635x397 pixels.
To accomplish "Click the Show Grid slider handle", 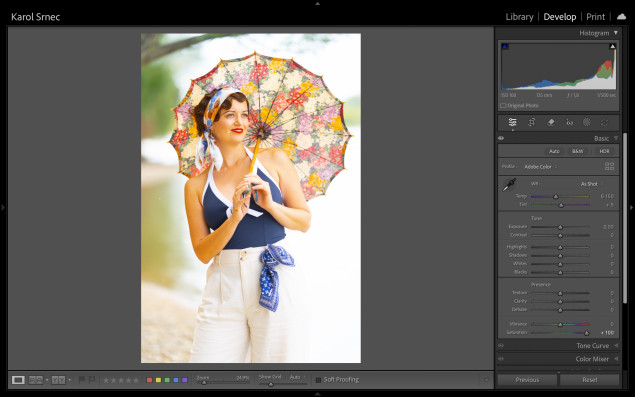I will click(271, 384).
